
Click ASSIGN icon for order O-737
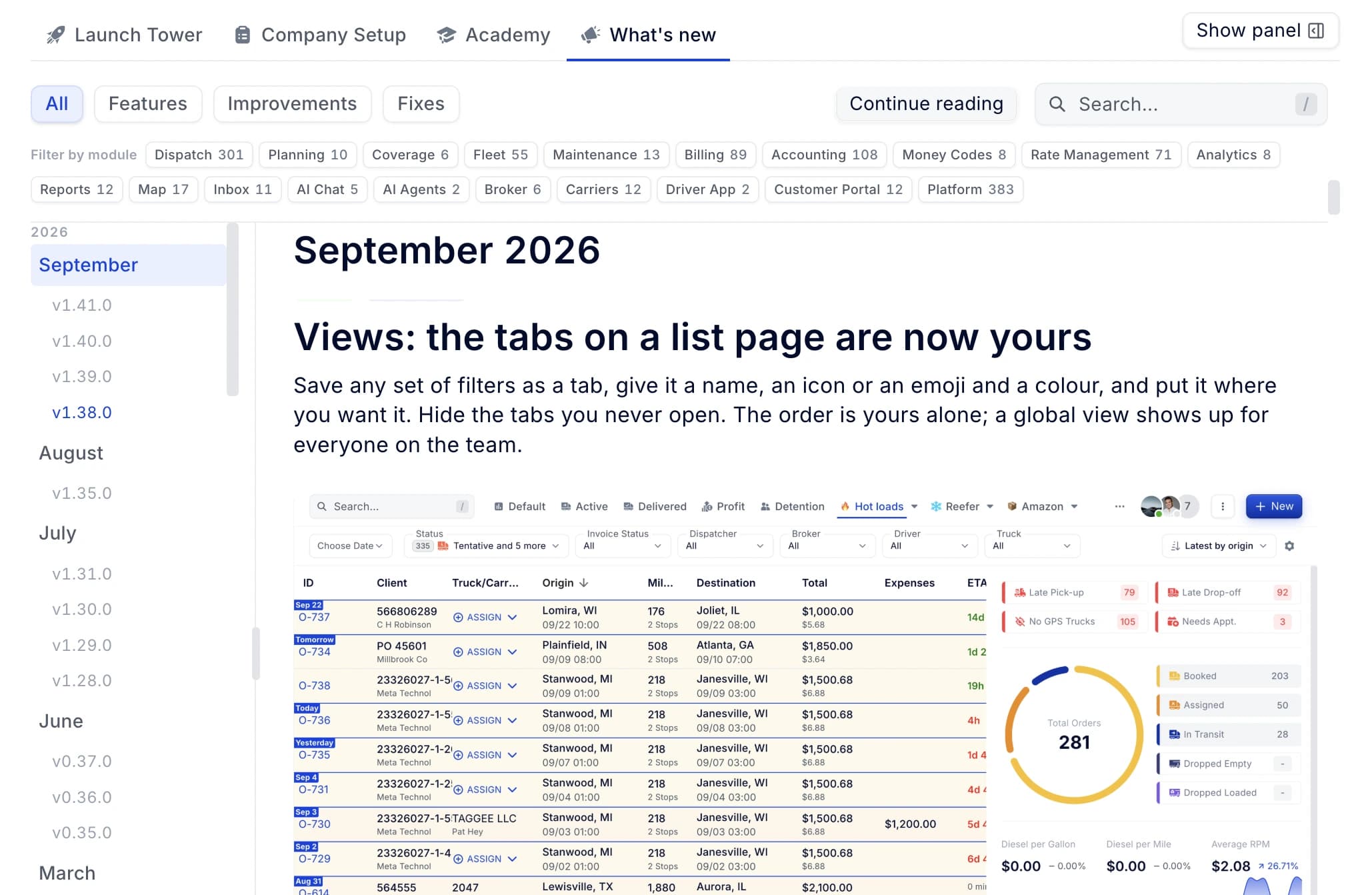click(x=458, y=617)
